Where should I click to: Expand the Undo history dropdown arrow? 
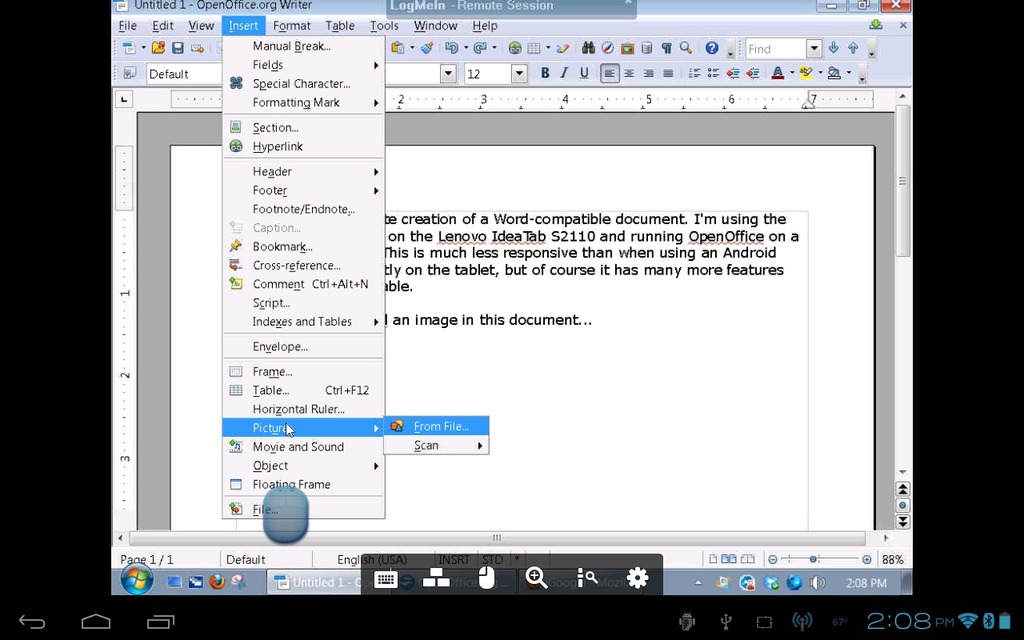coord(465,48)
